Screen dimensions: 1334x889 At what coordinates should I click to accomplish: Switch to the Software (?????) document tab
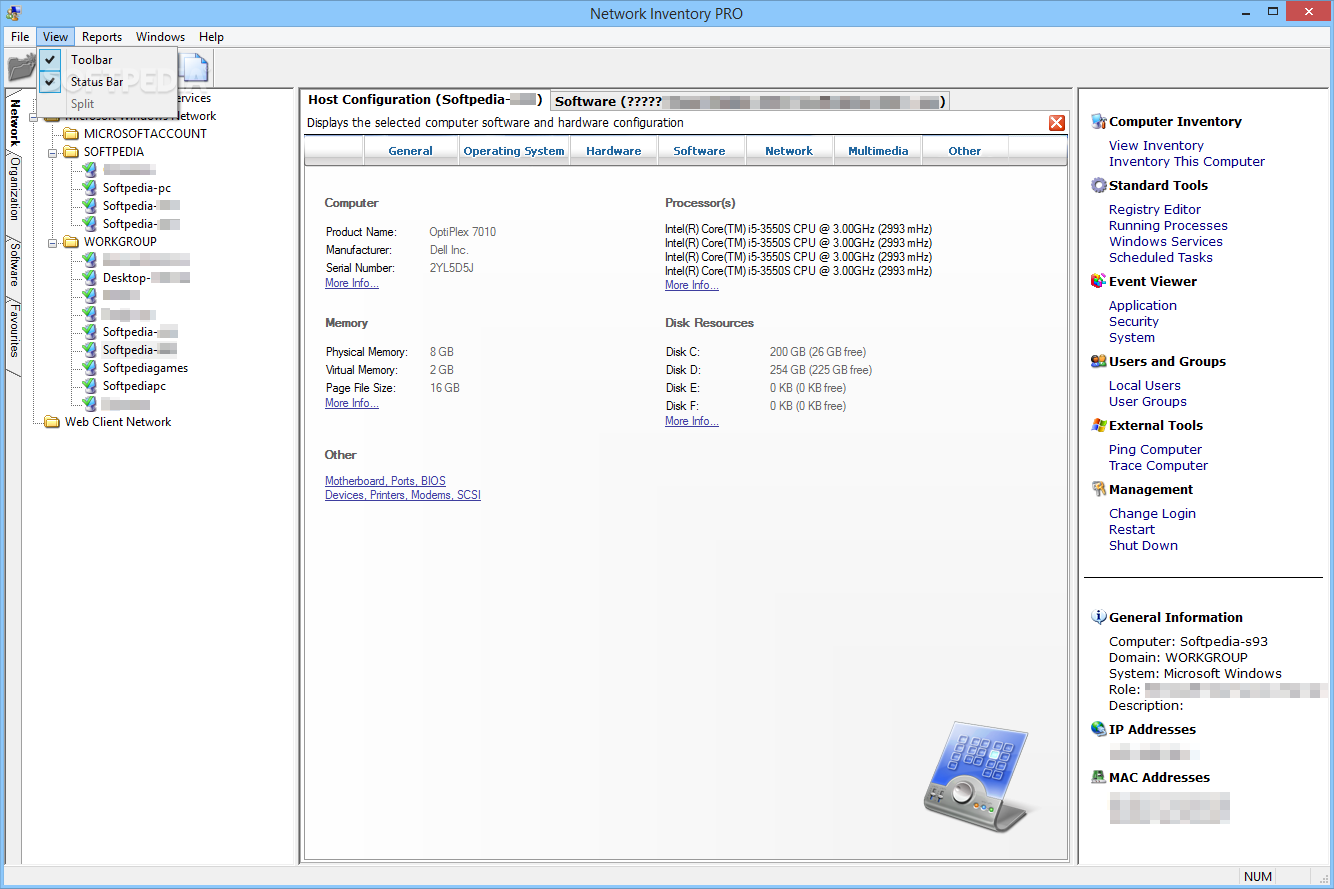(749, 101)
